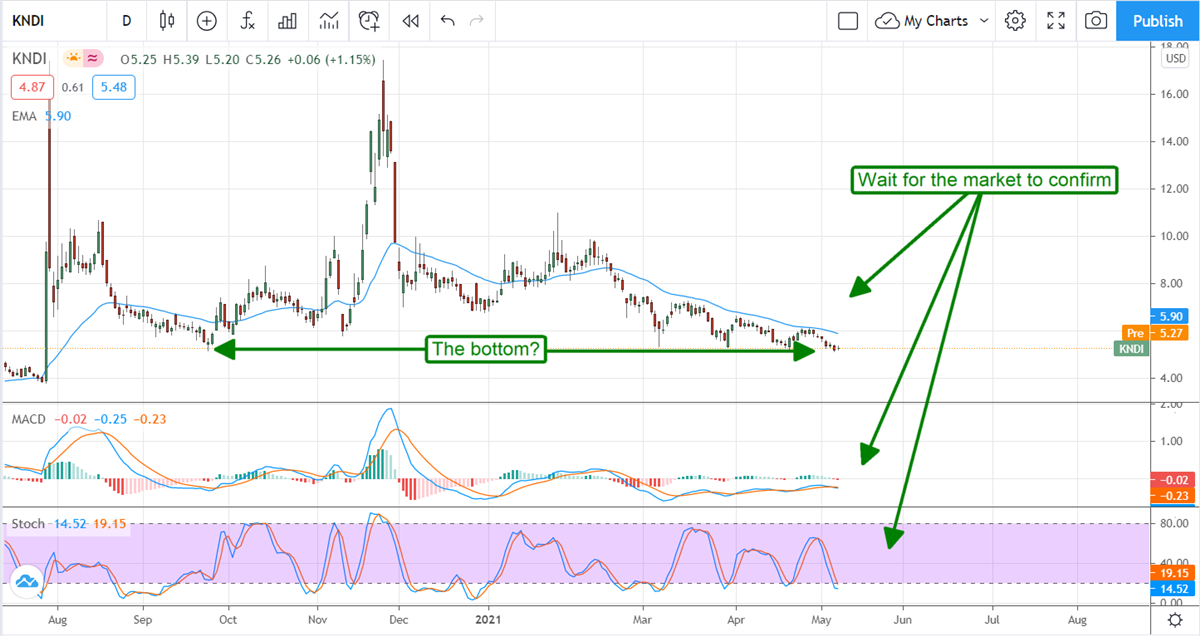Enter fullscreen mode
This screenshot has height=636, width=1200.
[1056, 21]
